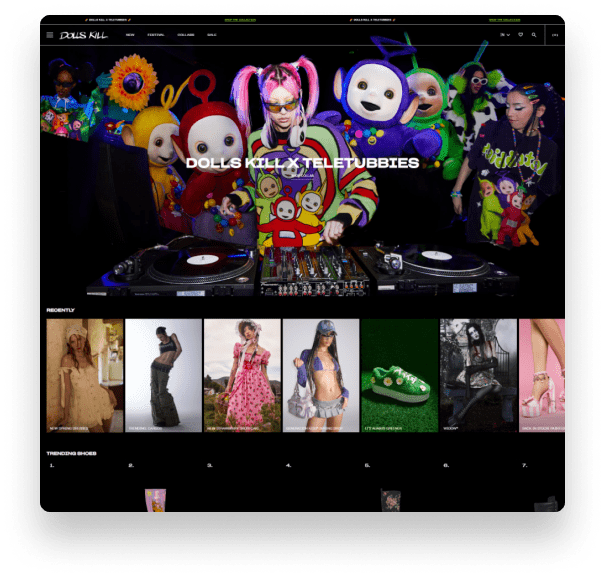Expand the country/language dropdown
Viewport: 605px width, 577px height.
pos(505,35)
